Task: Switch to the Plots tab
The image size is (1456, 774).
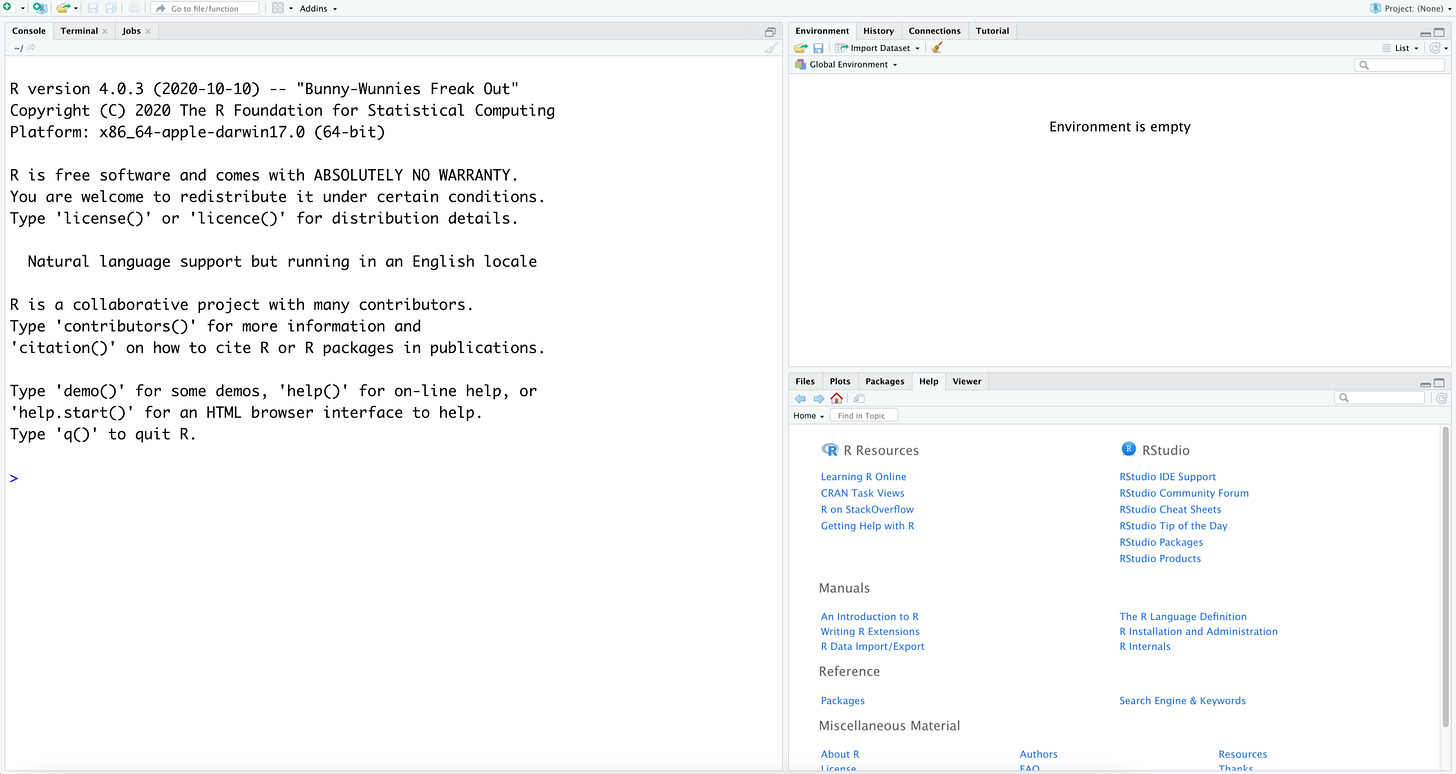Action: coord(840,381)
